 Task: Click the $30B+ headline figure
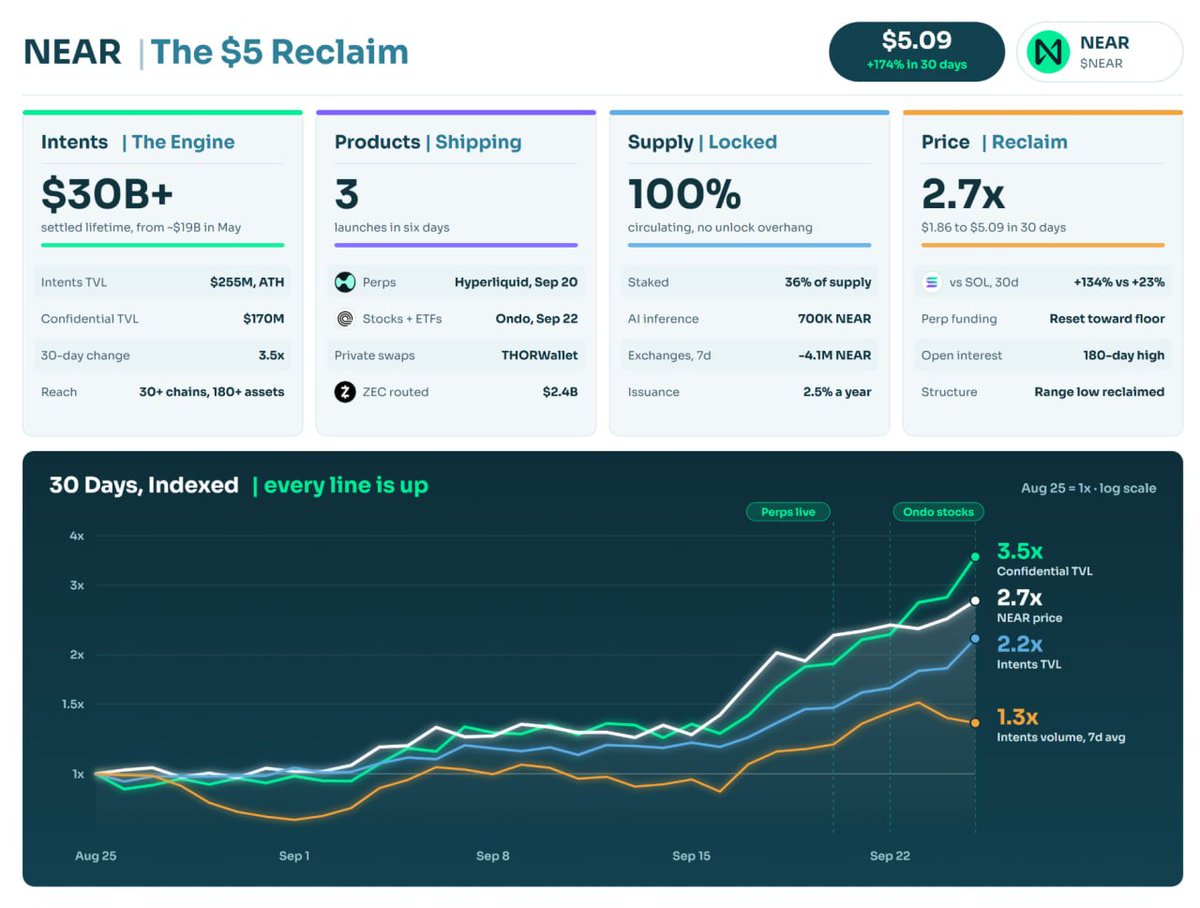[108, 193]
